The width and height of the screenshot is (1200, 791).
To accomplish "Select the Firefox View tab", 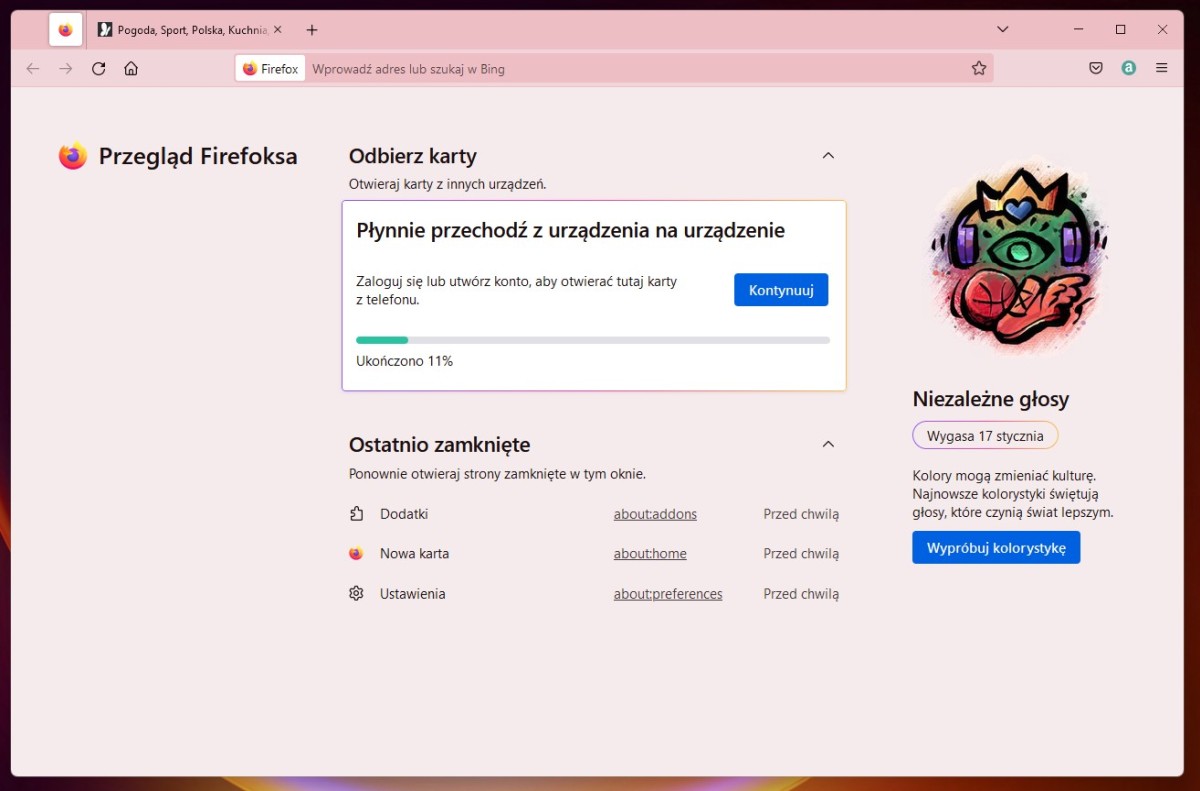I will [x=65, y=29].
